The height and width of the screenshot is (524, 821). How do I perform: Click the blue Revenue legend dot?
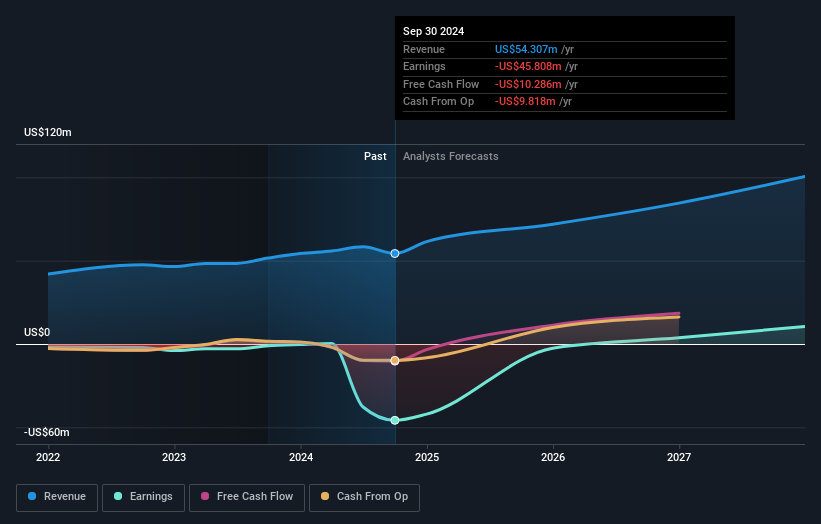point(32,496)
